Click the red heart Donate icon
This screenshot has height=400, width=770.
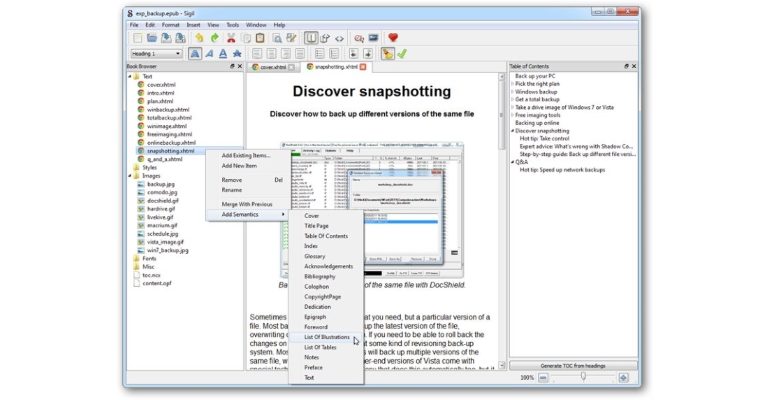[394, 38]
